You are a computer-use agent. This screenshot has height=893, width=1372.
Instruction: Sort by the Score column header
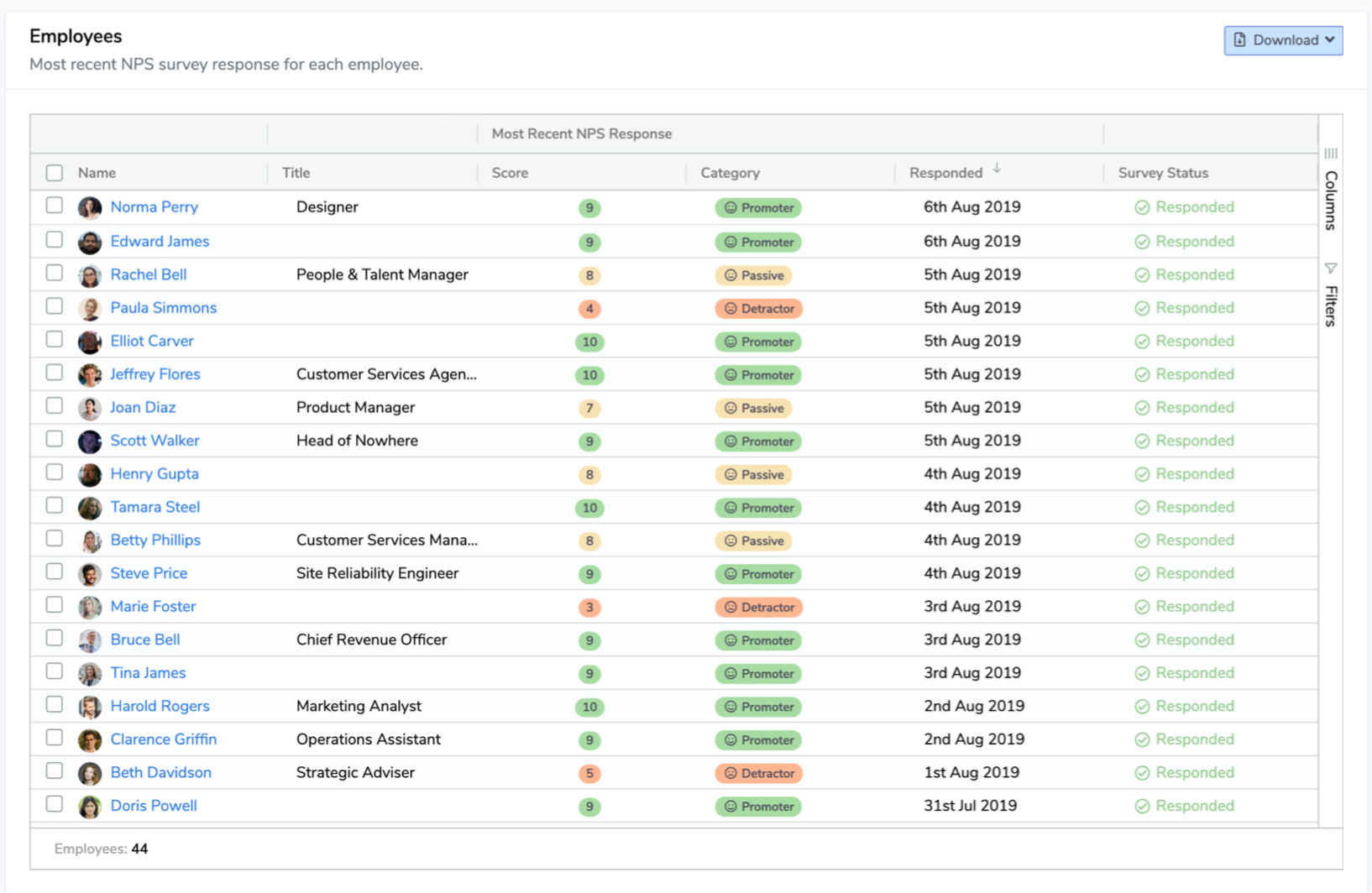pos(510,173)
